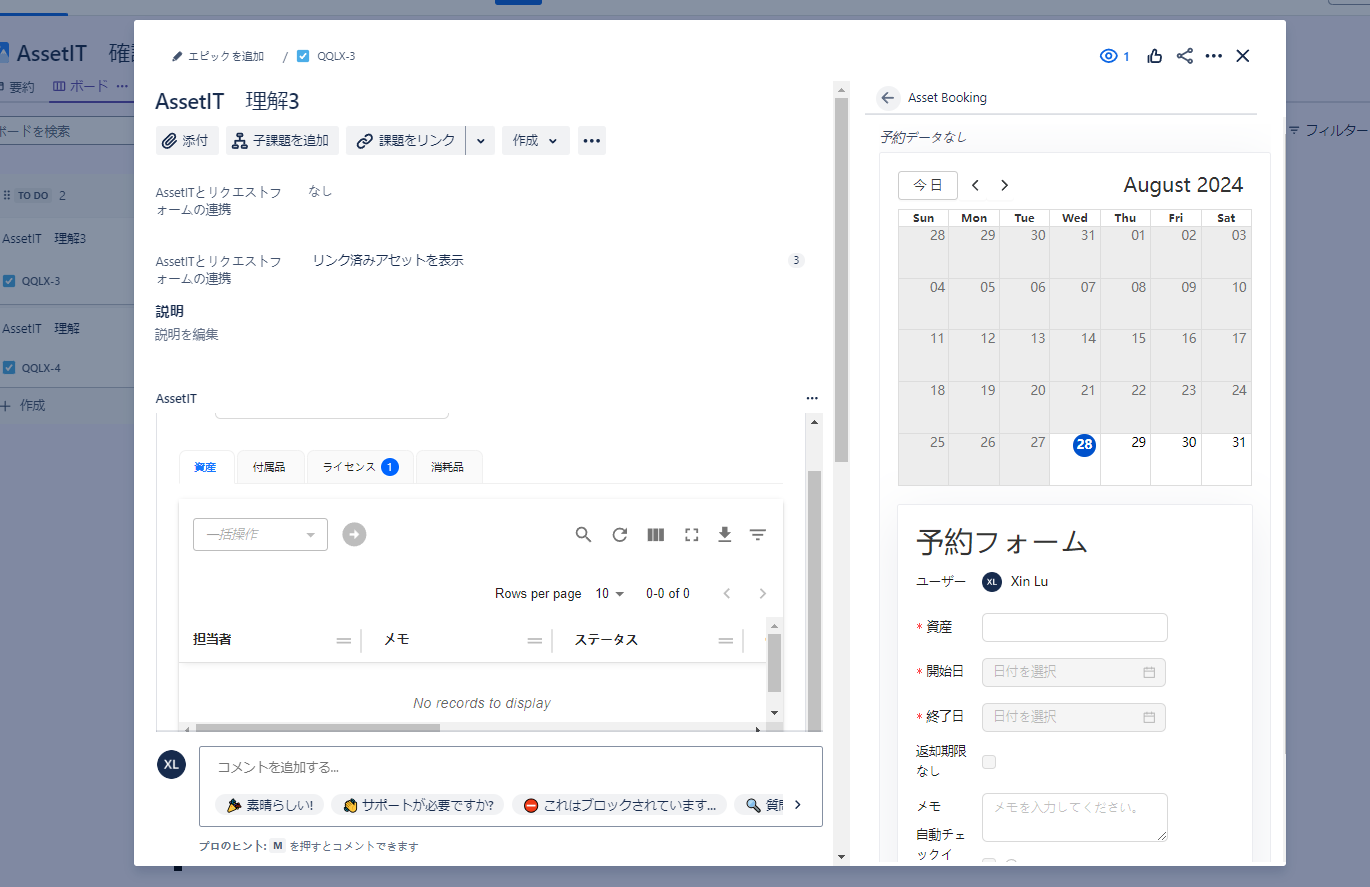Viewport: 1370px width, 887px height.
Task: Open search in the asset table toolbar
Action: pos(583,534)
